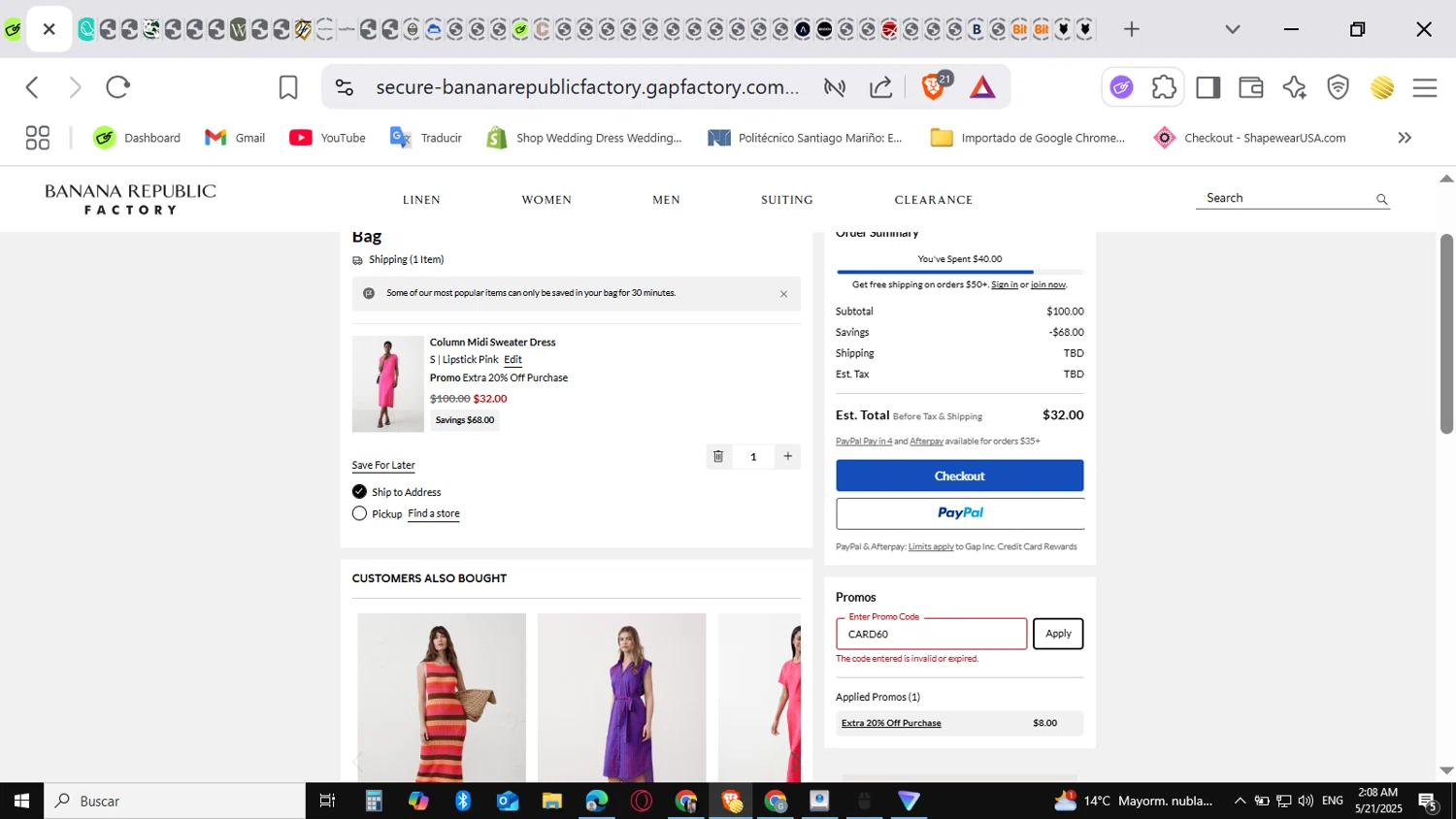Click the blue Checkout button

(959, 475)
